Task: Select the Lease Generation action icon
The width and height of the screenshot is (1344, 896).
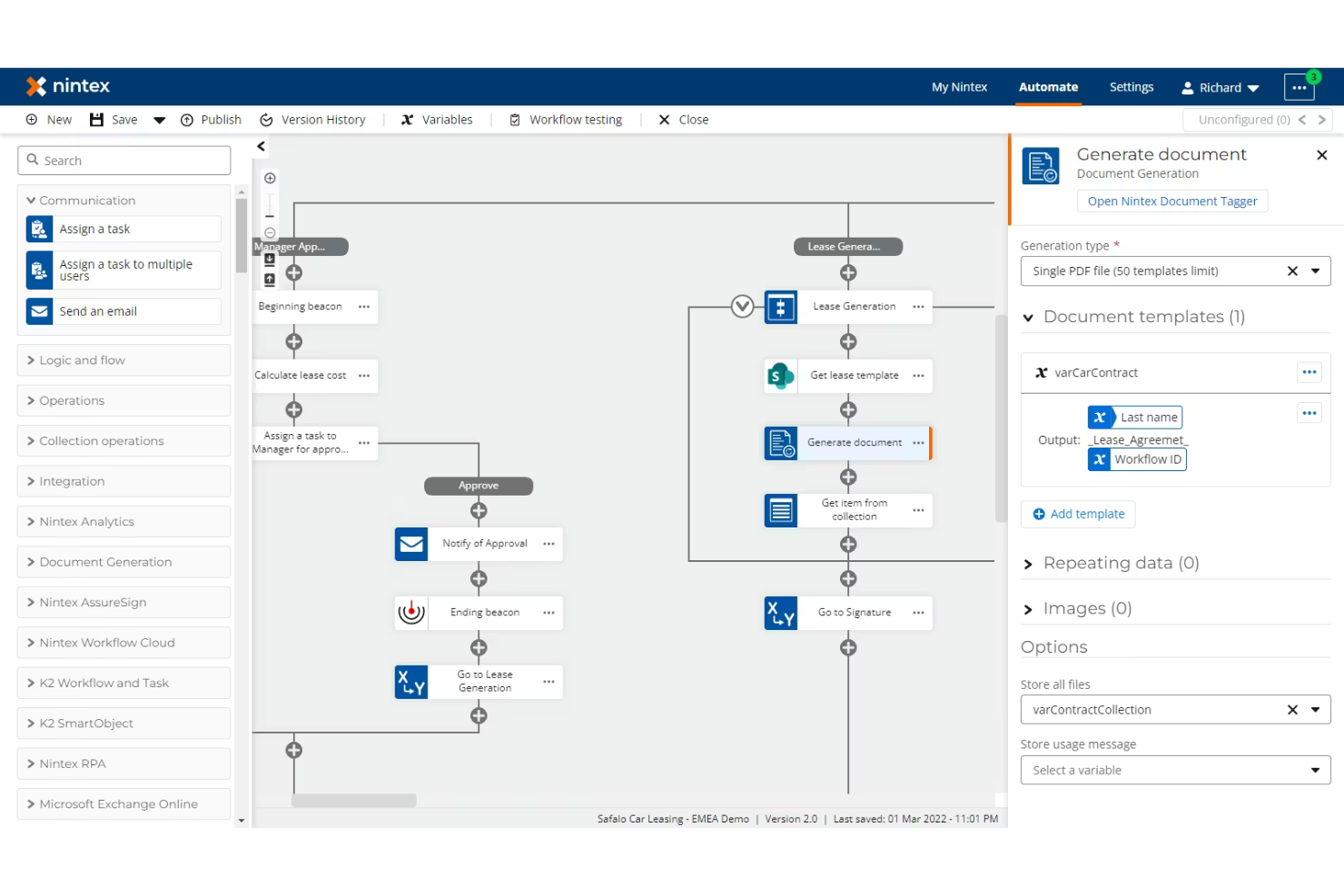Action: point(781,307)
